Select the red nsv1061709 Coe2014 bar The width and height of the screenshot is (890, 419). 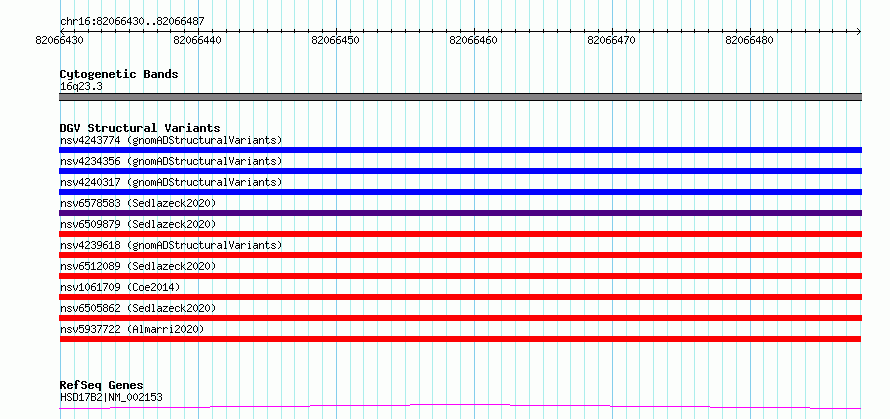pos(460,297)
